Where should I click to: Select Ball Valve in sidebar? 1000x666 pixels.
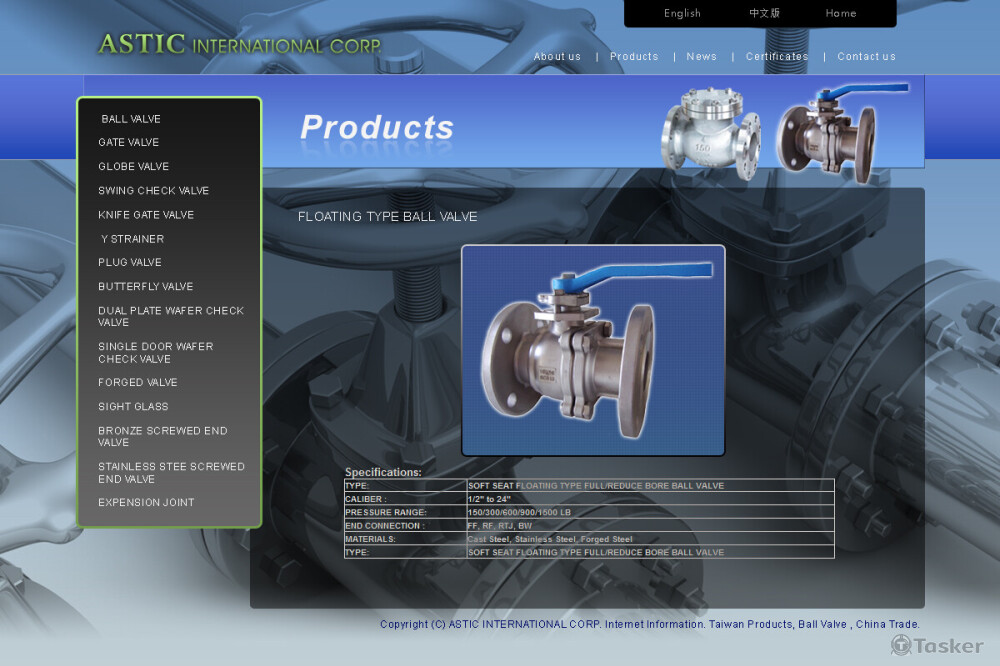tap(131, 119)
